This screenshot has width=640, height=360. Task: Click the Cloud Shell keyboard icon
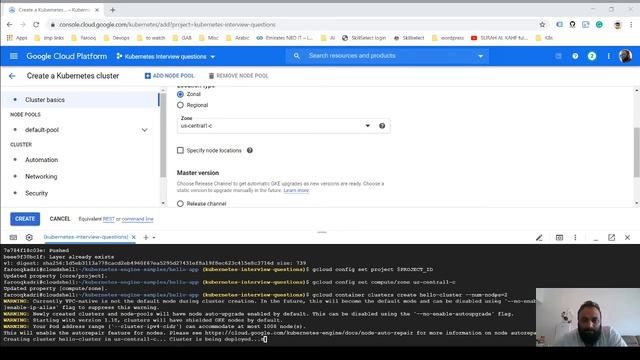coord(13,238)
